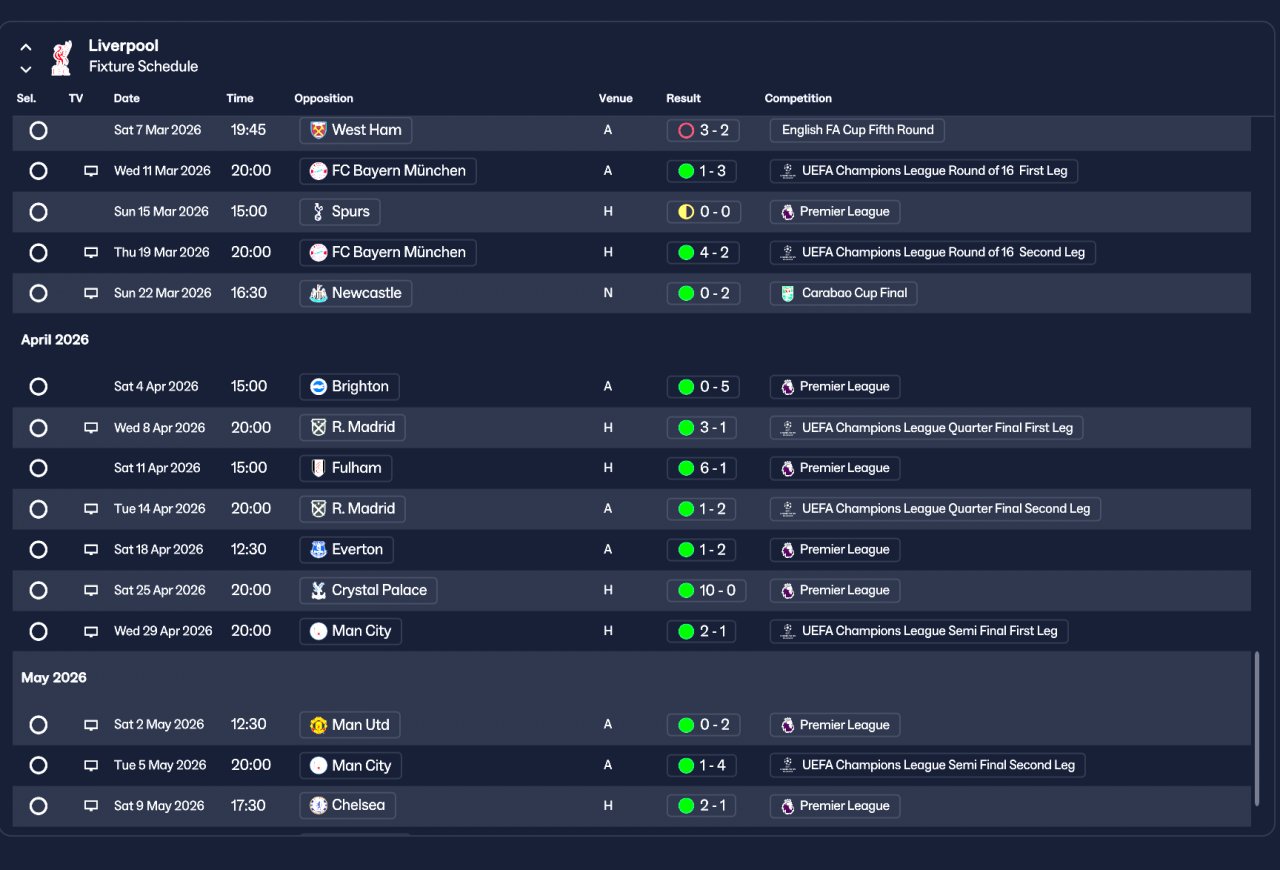1280x870 pixels.
Task: Click the Man Utd club badge icon
Action: tap(318, 724)
